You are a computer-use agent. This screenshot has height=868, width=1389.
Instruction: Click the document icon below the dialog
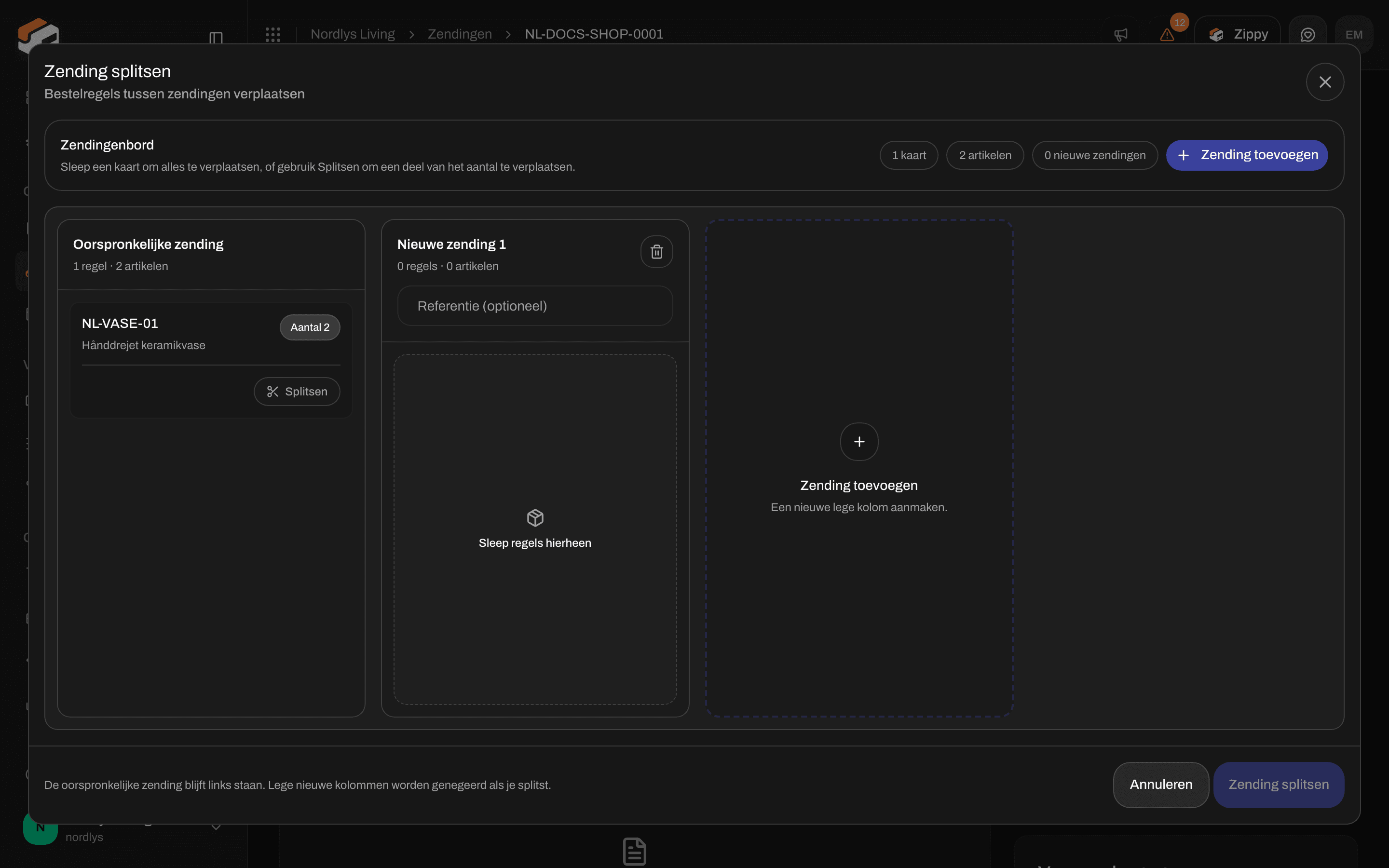(x=634, y=851)
